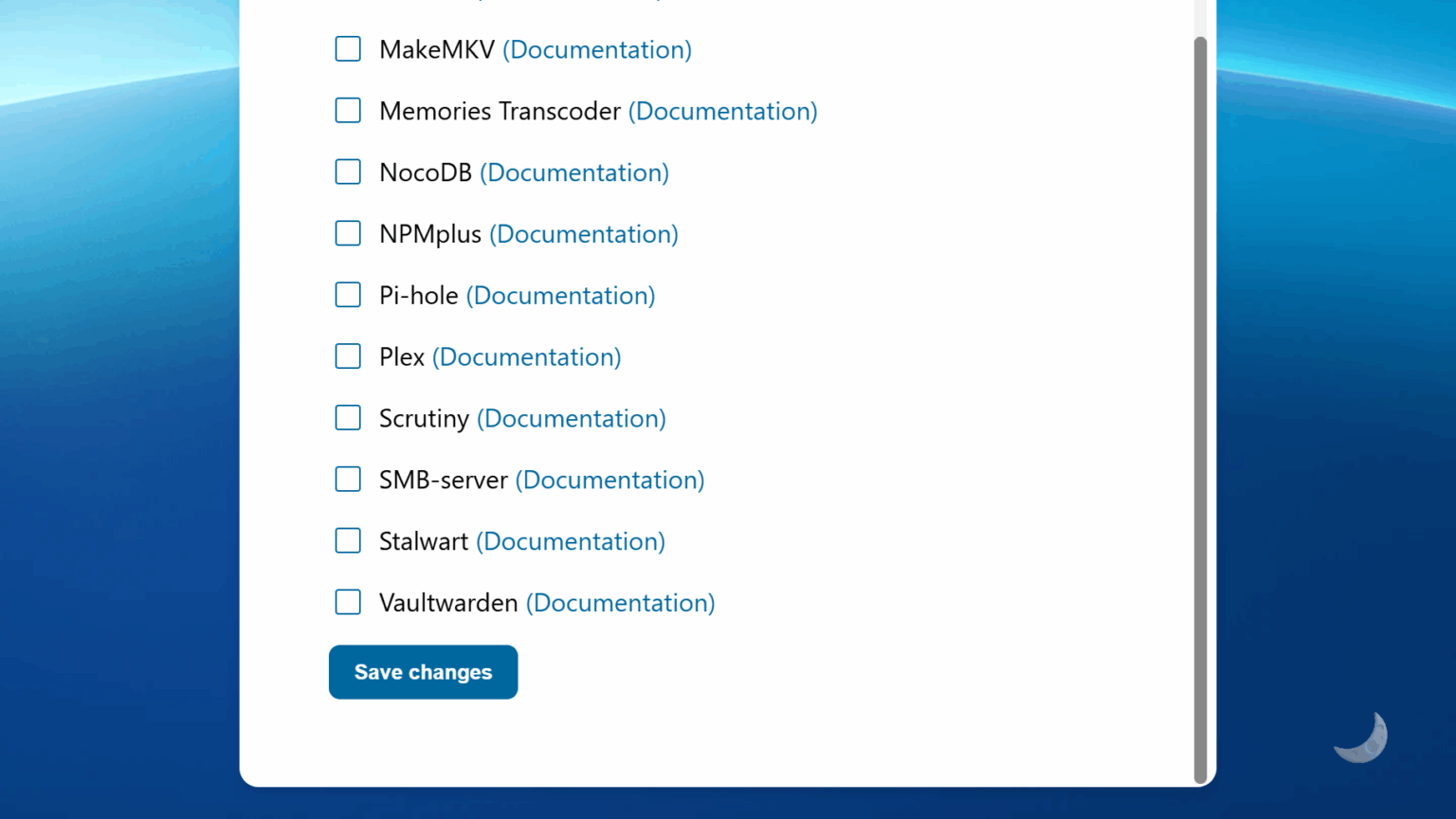View Memories Transcoder documentation
Viewport: 1456px width, 819px height.
point(722,111)
